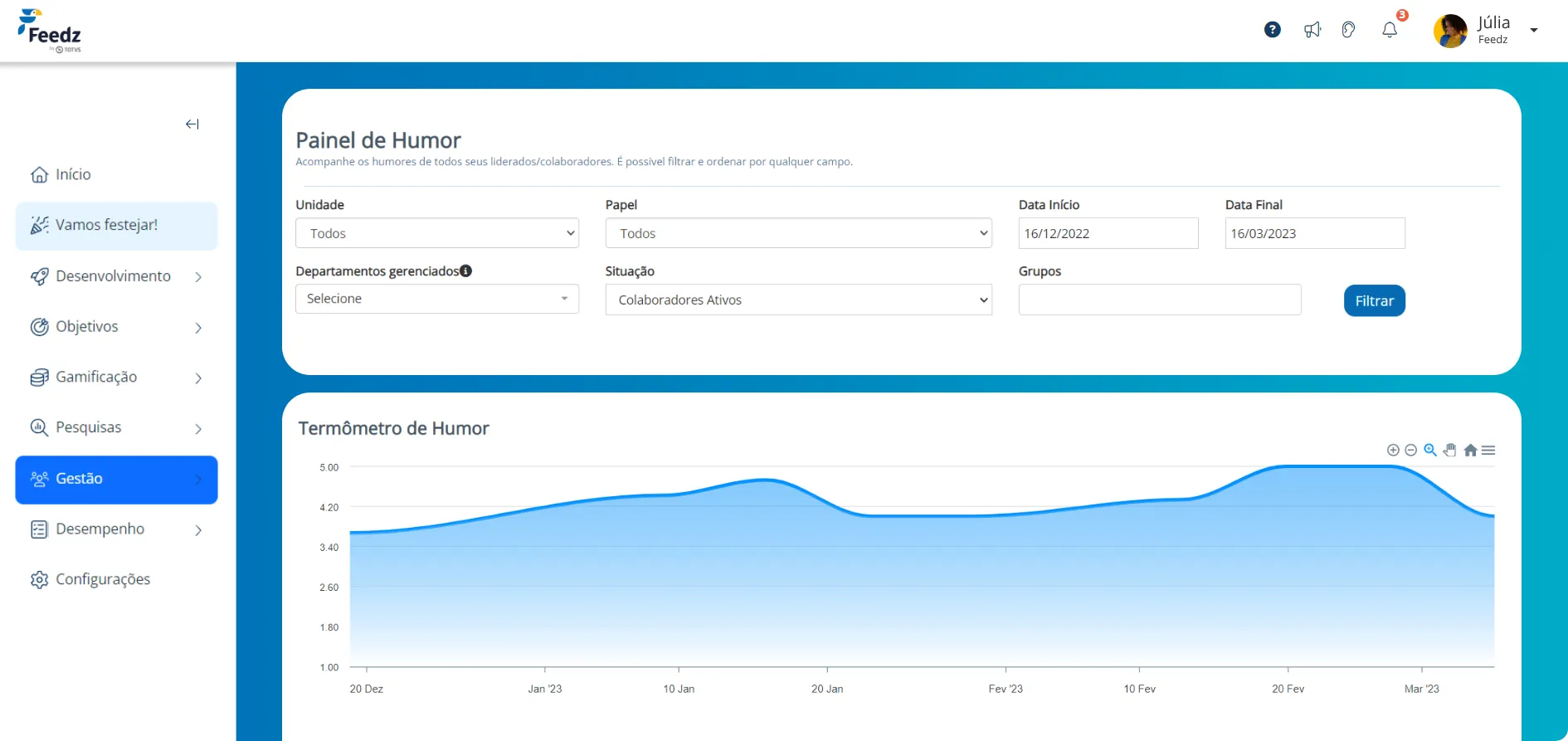Screen dimensions: 1568x741
Task: Click the ear listening icon
Action: click(x=1349, y=30)
